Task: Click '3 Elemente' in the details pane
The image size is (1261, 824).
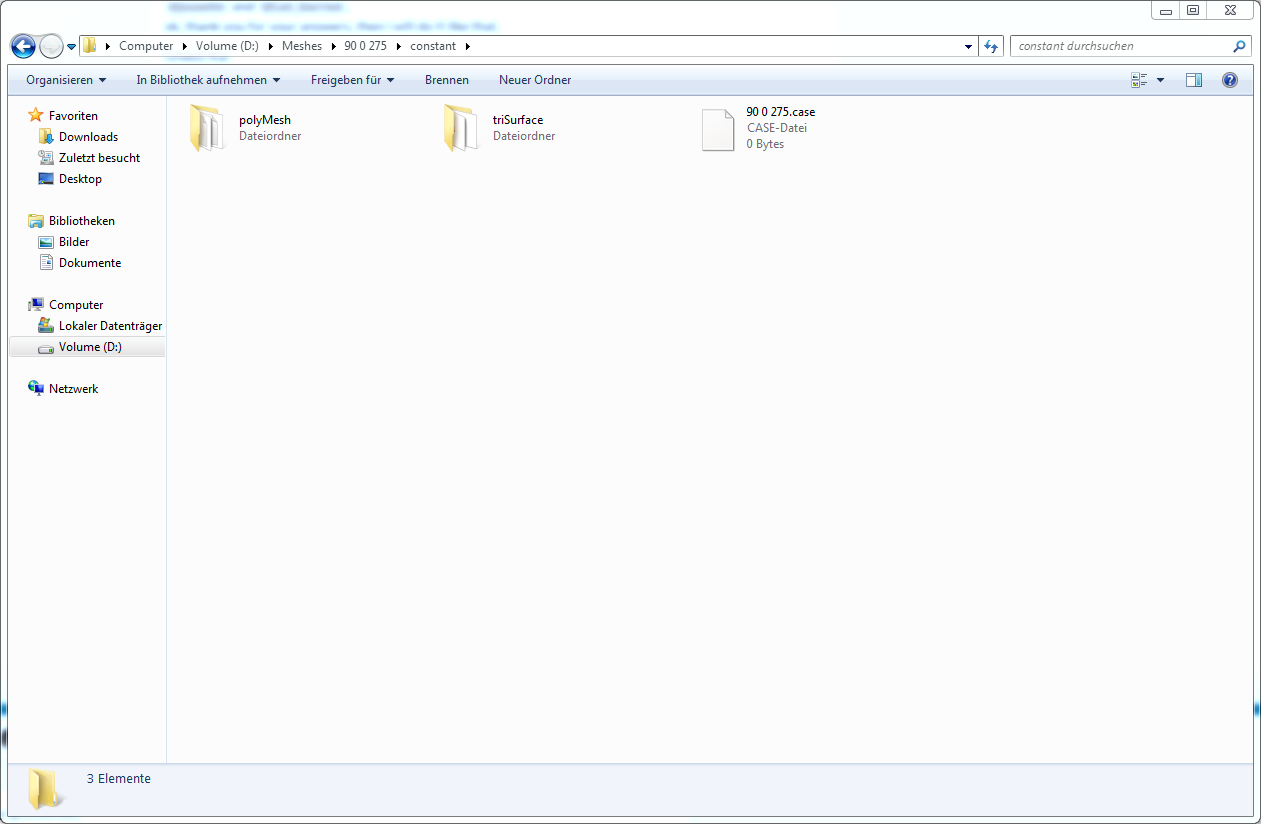Action: [119, 778]
